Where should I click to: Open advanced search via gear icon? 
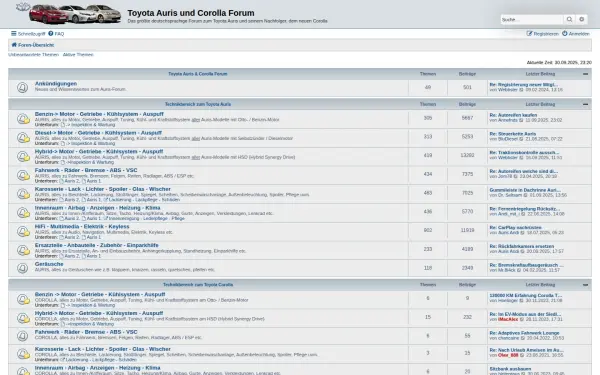click(x=582, y=20)
